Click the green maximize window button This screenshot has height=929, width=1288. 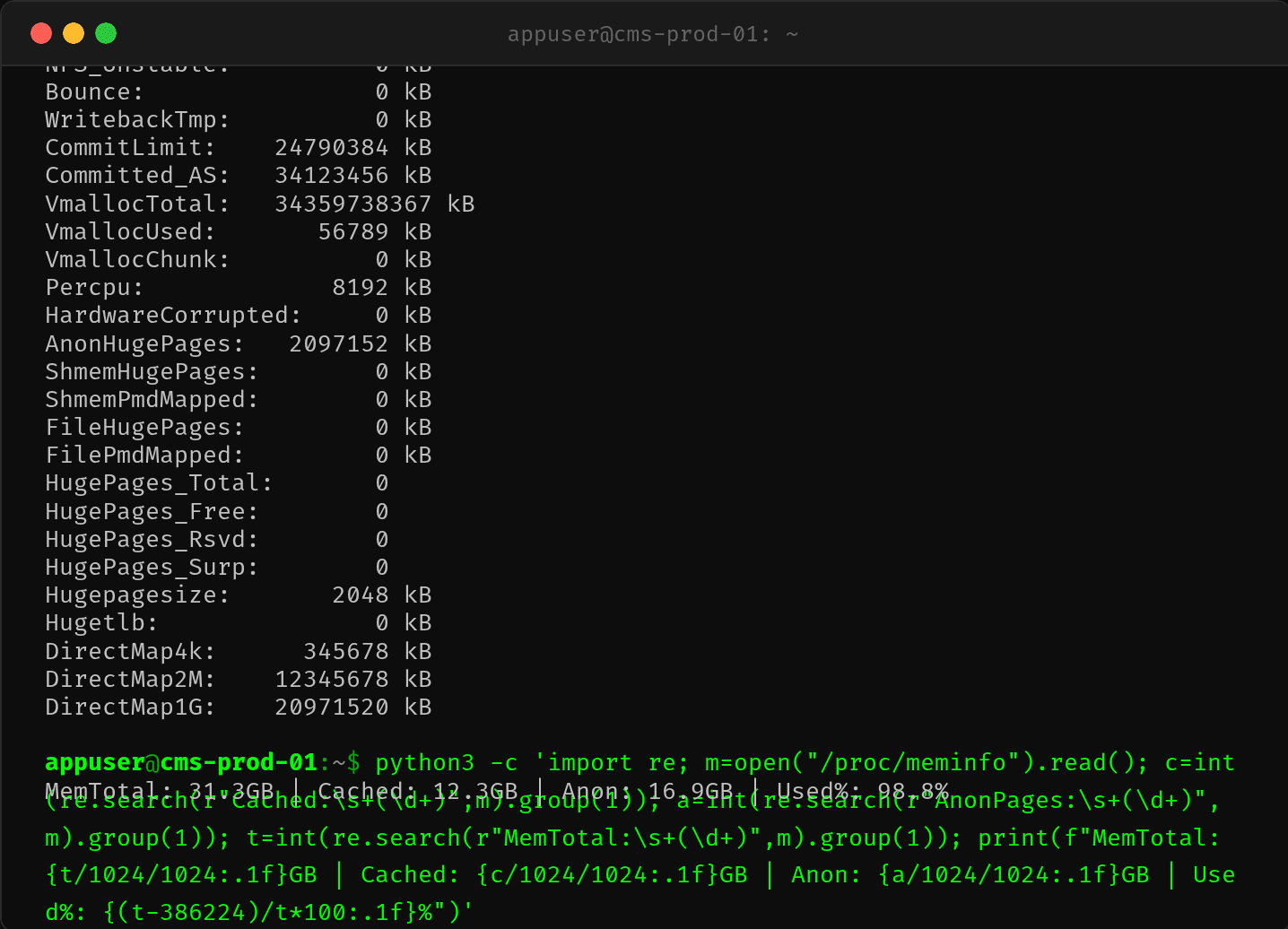[106, 33]
